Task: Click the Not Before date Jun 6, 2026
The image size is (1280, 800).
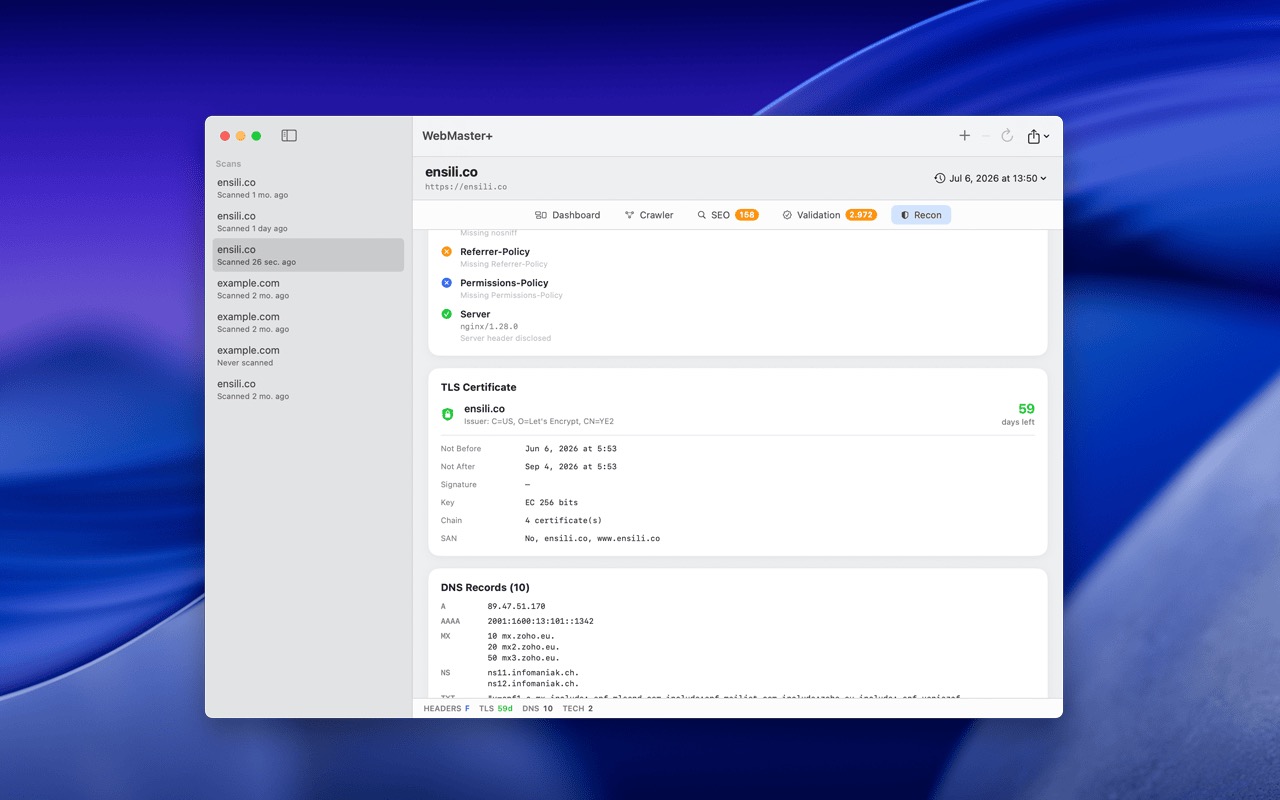Action: pyautogui.click(x=571, y=449)
